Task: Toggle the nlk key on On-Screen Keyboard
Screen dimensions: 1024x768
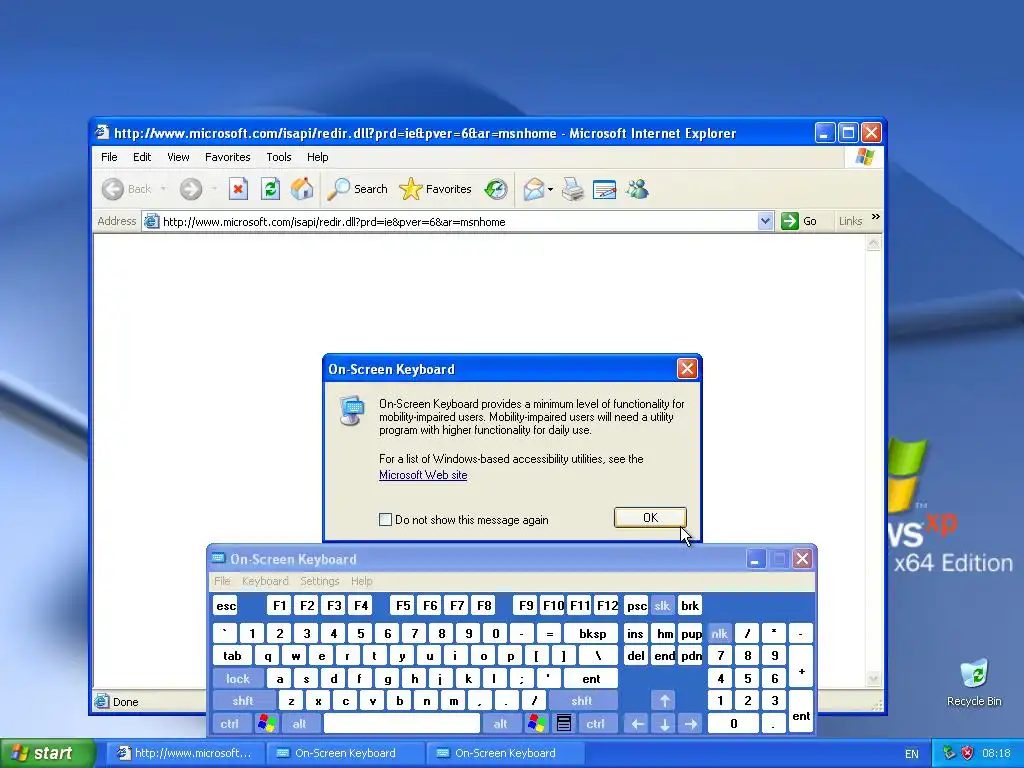Action: [720, 633]
